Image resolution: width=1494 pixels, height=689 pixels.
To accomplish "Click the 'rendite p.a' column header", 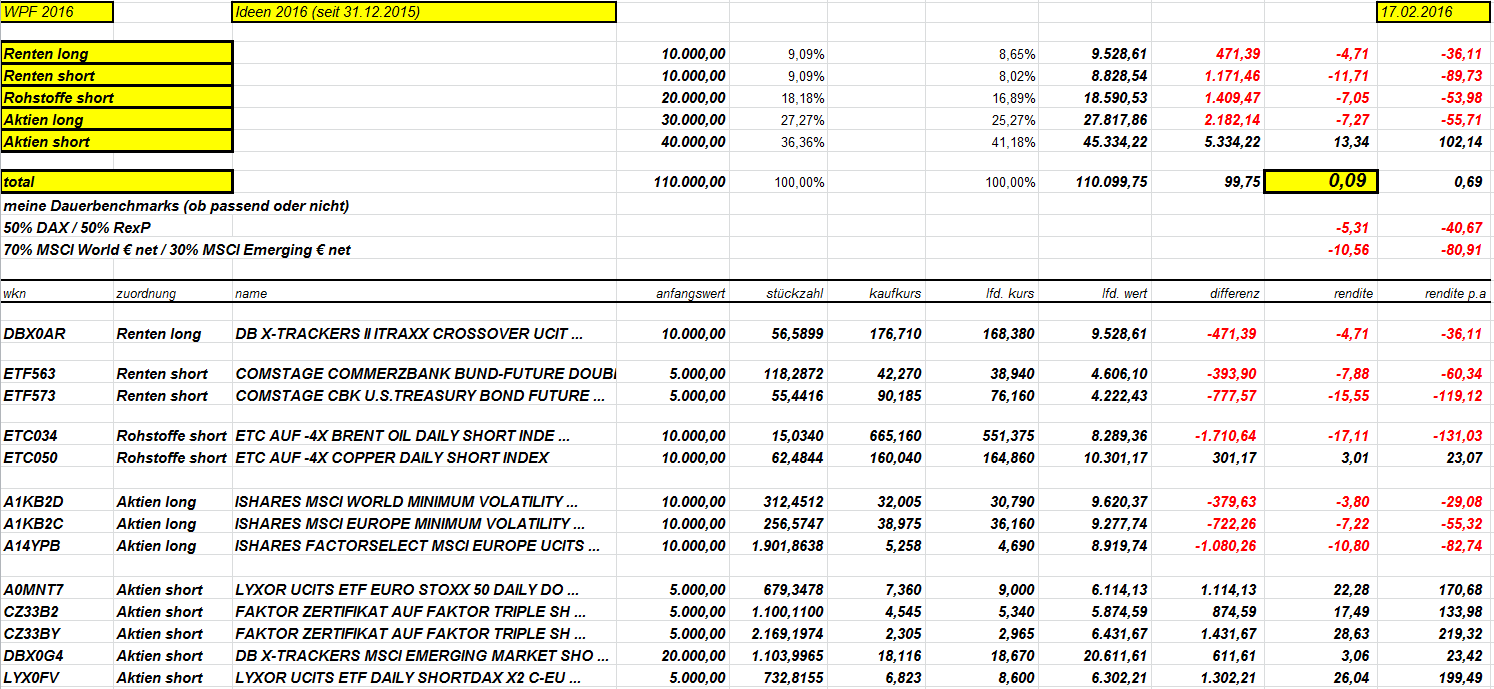I will 1454,294.
